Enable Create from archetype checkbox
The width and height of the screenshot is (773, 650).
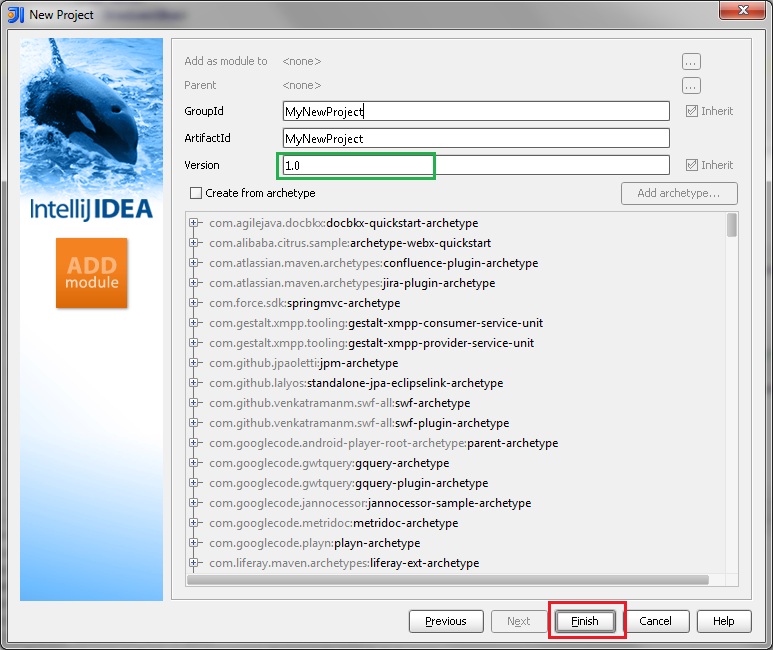point(196,193)
